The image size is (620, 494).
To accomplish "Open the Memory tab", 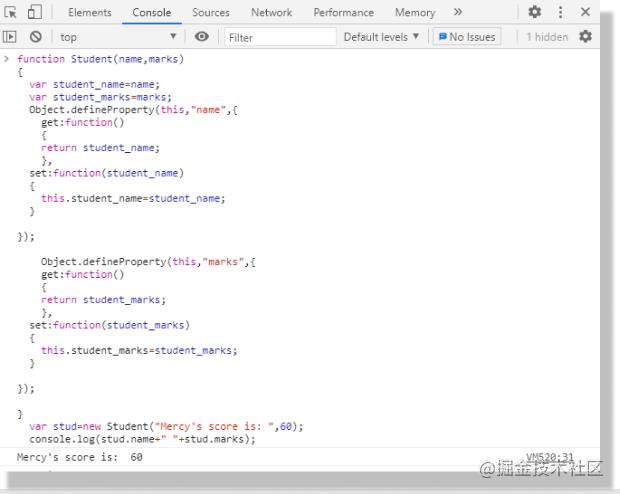I will (415, 13).
